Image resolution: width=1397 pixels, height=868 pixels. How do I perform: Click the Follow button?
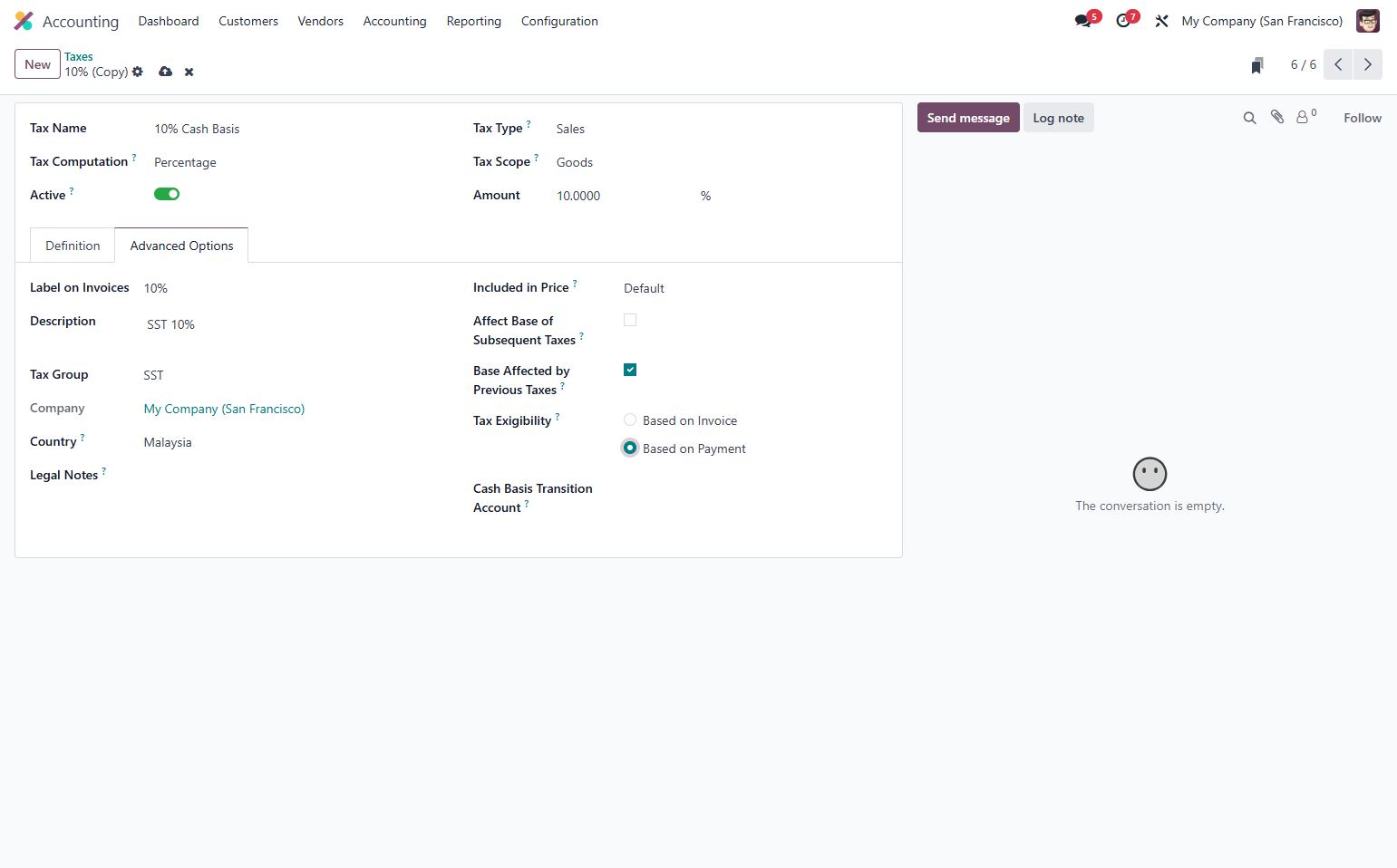(x=1363, y=118)
